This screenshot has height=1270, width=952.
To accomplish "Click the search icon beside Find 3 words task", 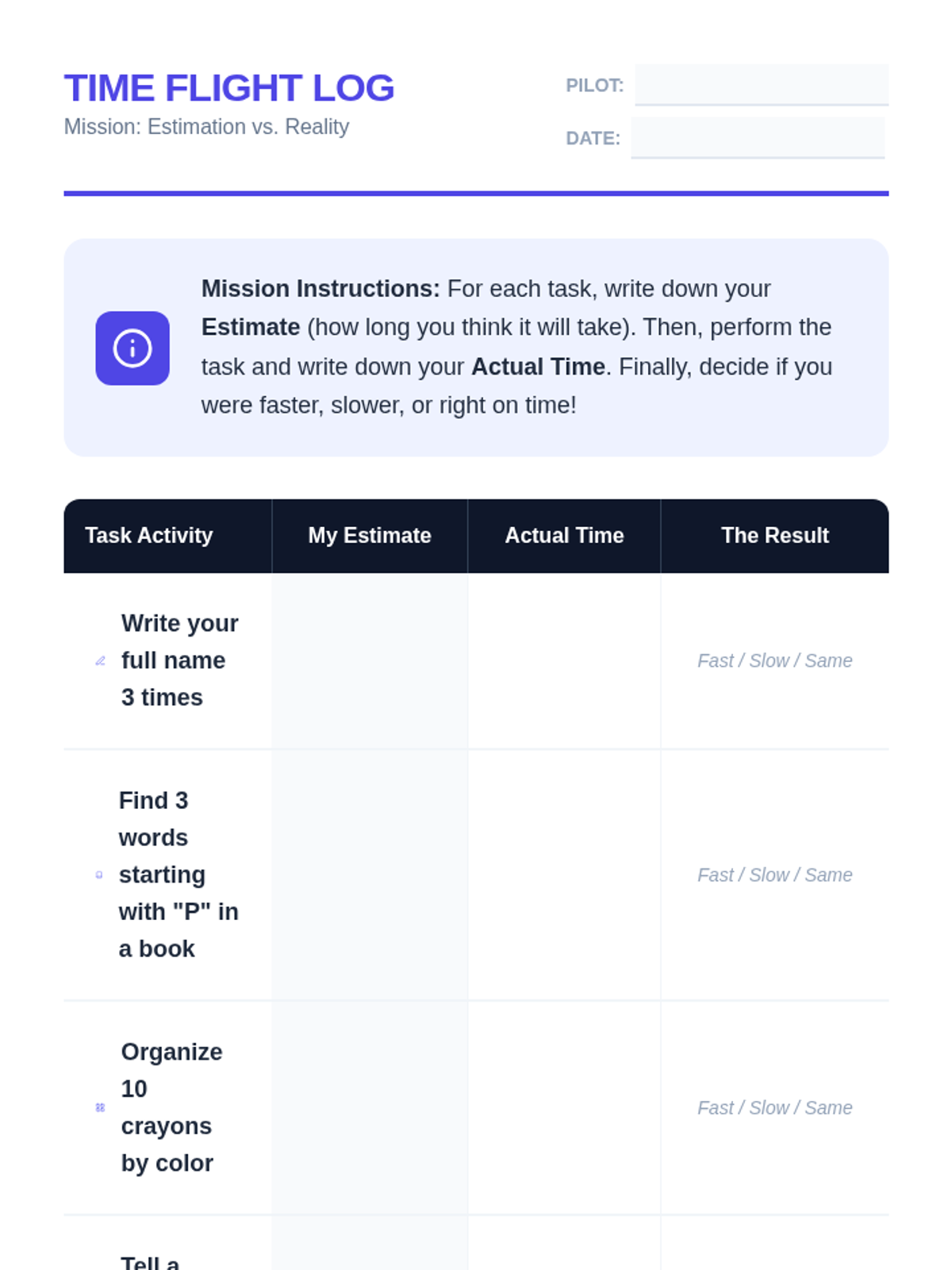I will [x=99, y=875].
